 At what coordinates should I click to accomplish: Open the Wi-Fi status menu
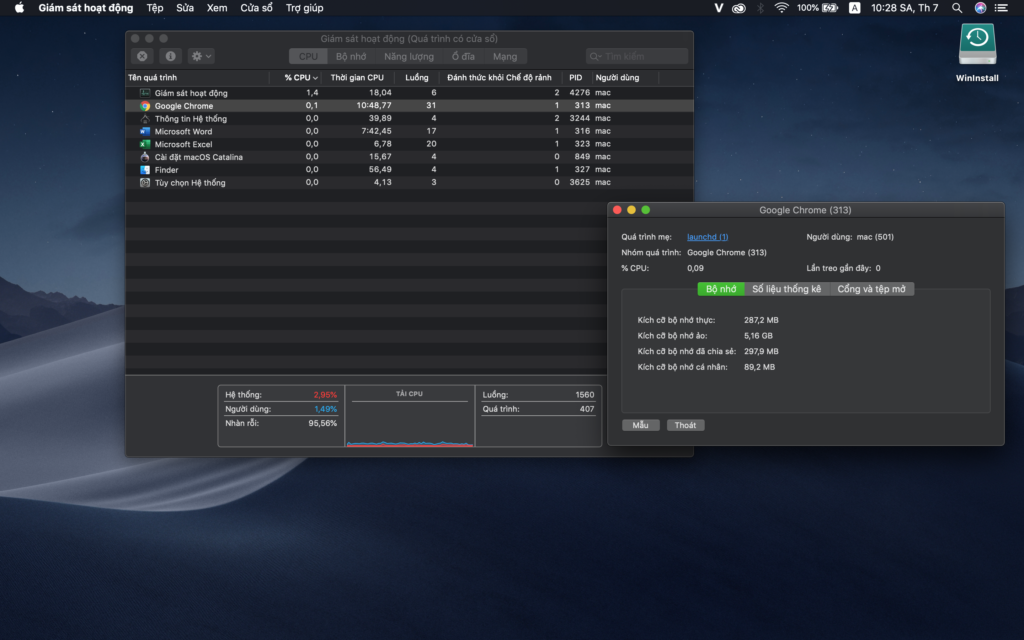click(781, 8)
